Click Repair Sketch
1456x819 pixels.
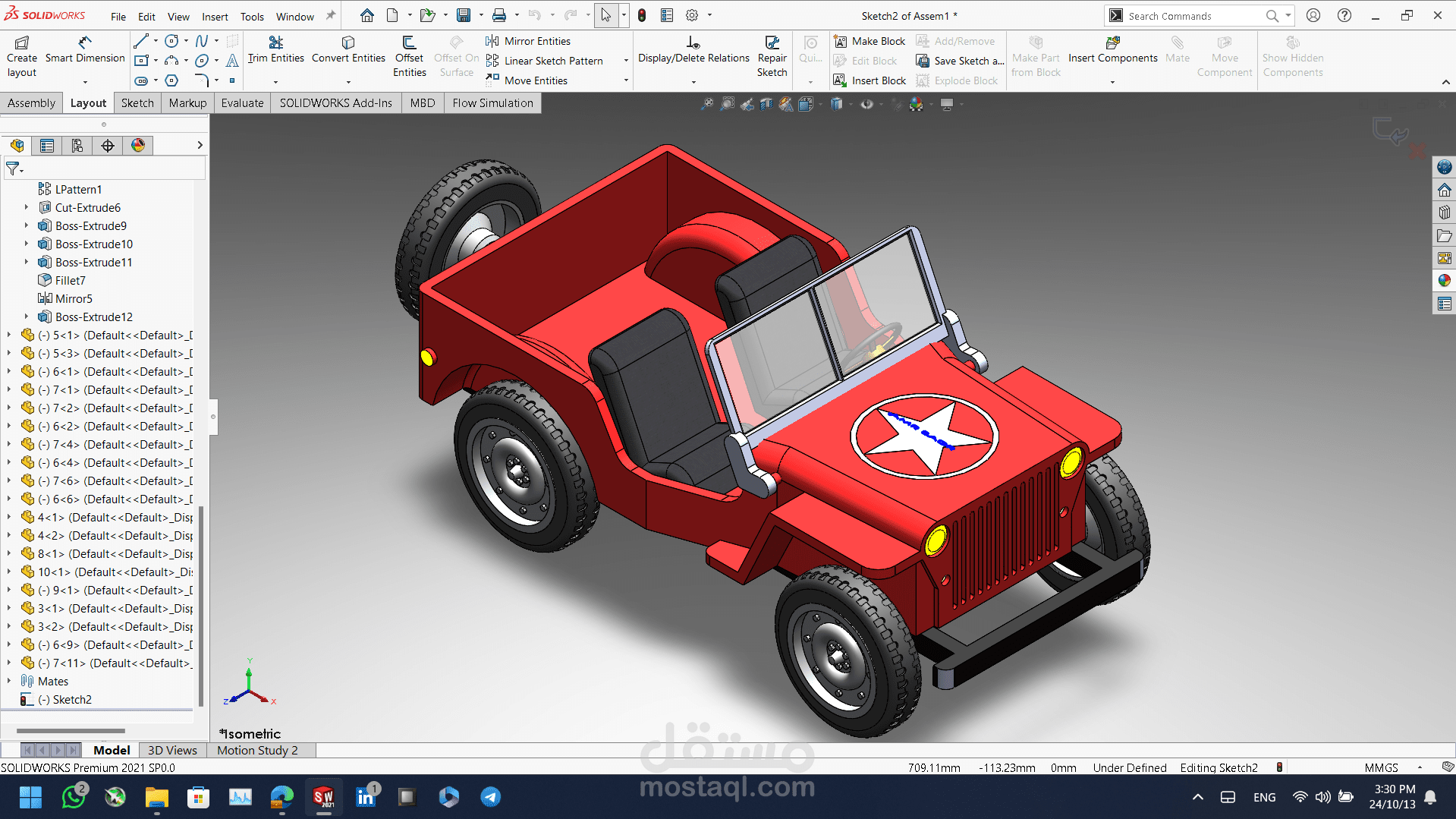[x=772, y=56]
